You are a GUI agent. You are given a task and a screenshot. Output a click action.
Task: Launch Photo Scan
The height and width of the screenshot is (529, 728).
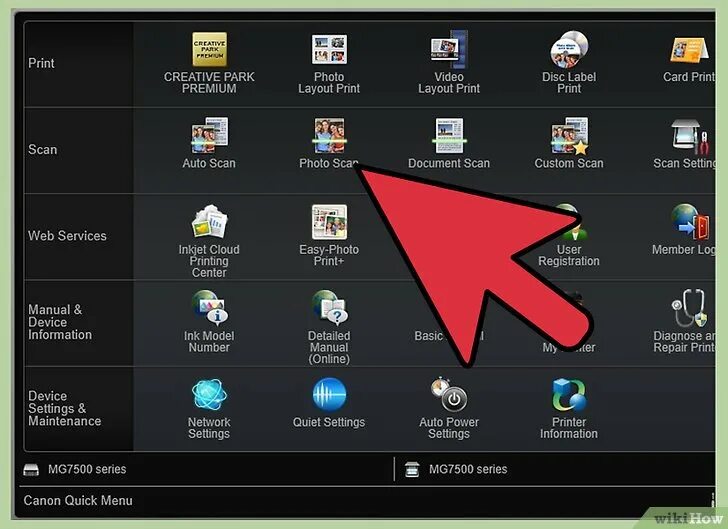pos(329,144)
